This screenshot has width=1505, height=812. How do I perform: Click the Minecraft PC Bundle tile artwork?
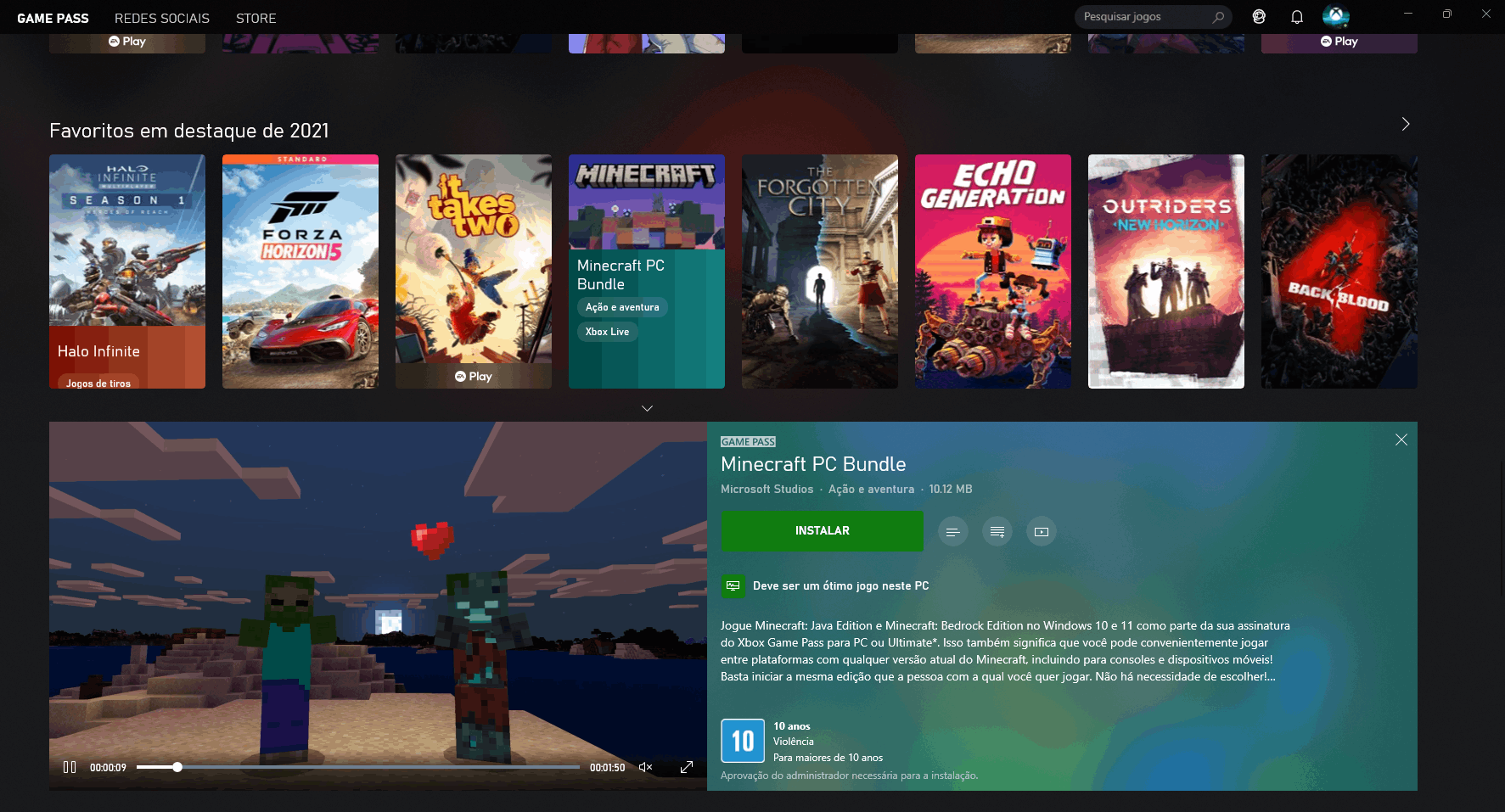647,202
